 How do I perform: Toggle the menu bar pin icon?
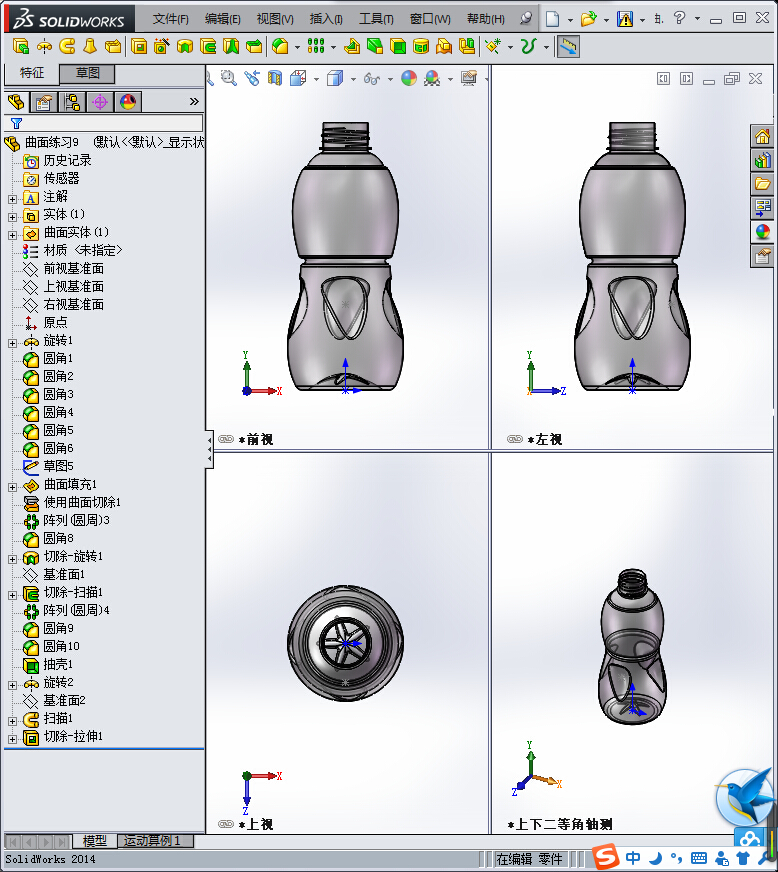tap(526, 18)
